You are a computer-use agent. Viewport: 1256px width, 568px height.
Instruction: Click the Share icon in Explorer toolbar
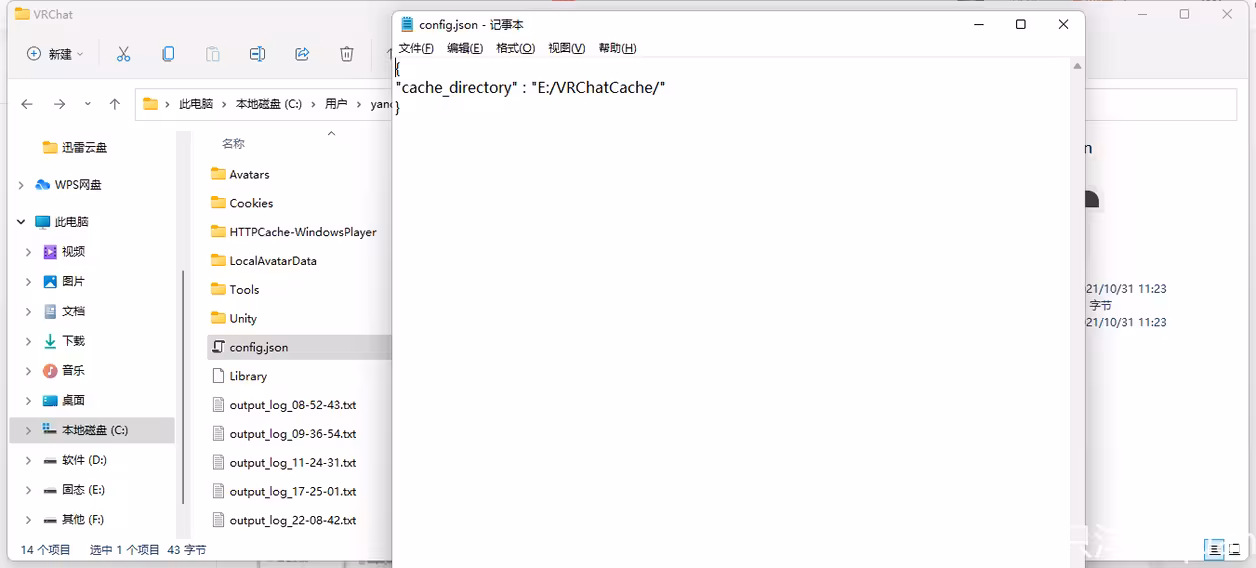(302, 54)
